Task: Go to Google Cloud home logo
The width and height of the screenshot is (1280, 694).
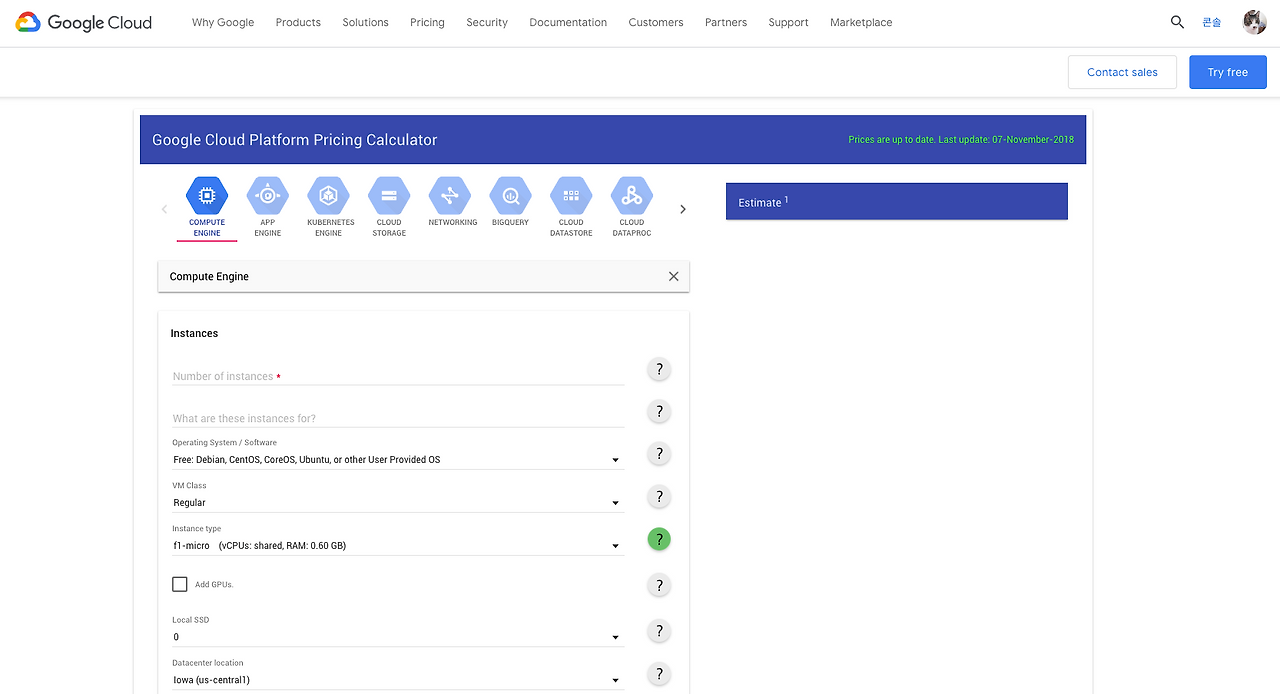Action: 84,22
